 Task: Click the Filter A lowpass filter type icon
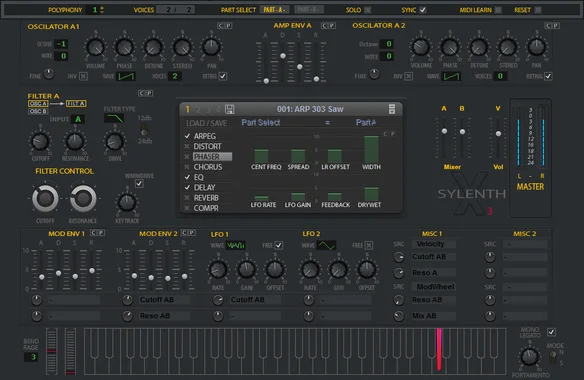coord(114,118)
